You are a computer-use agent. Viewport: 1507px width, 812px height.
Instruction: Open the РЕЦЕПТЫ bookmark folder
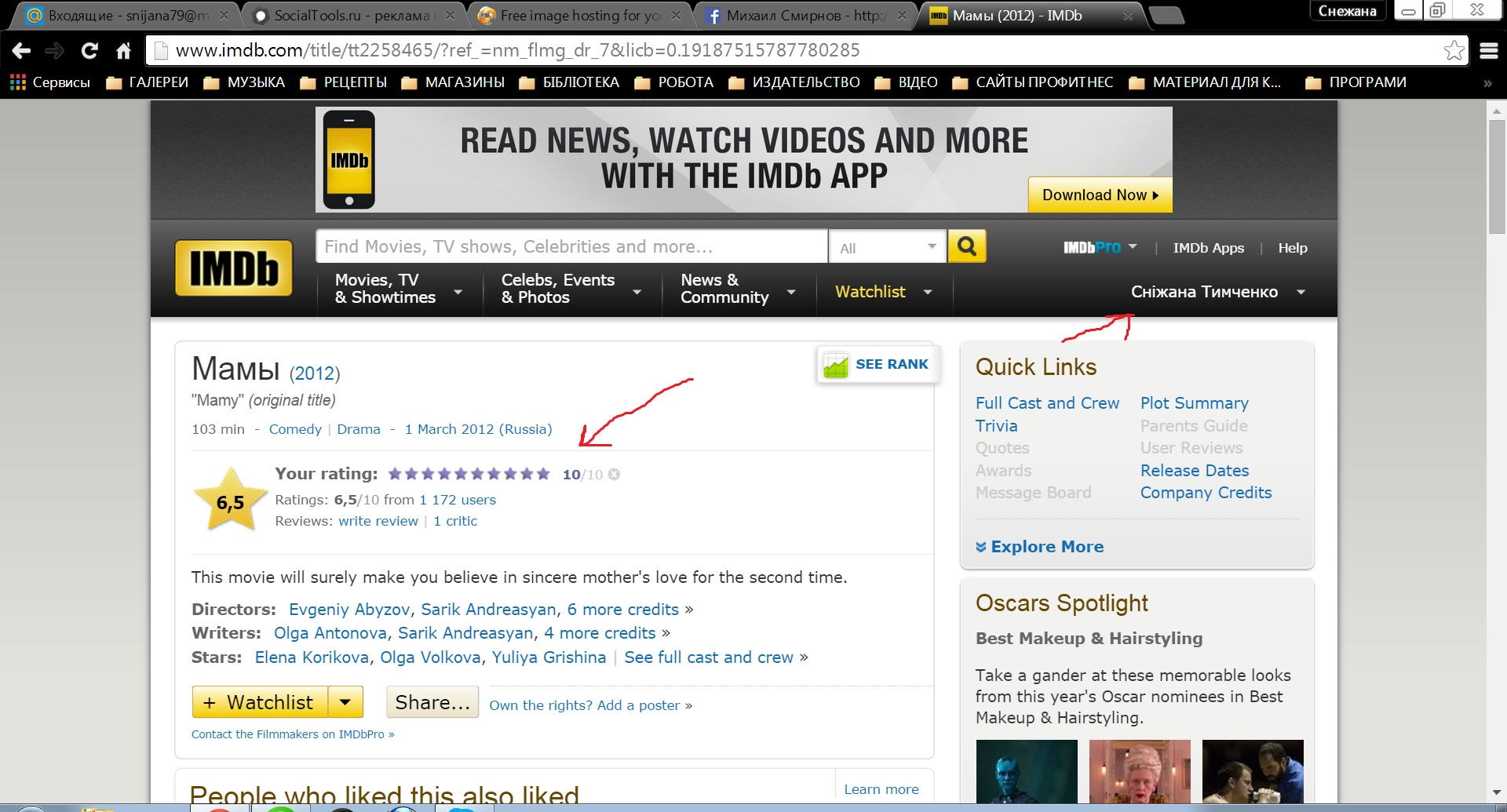click(344, 82)
